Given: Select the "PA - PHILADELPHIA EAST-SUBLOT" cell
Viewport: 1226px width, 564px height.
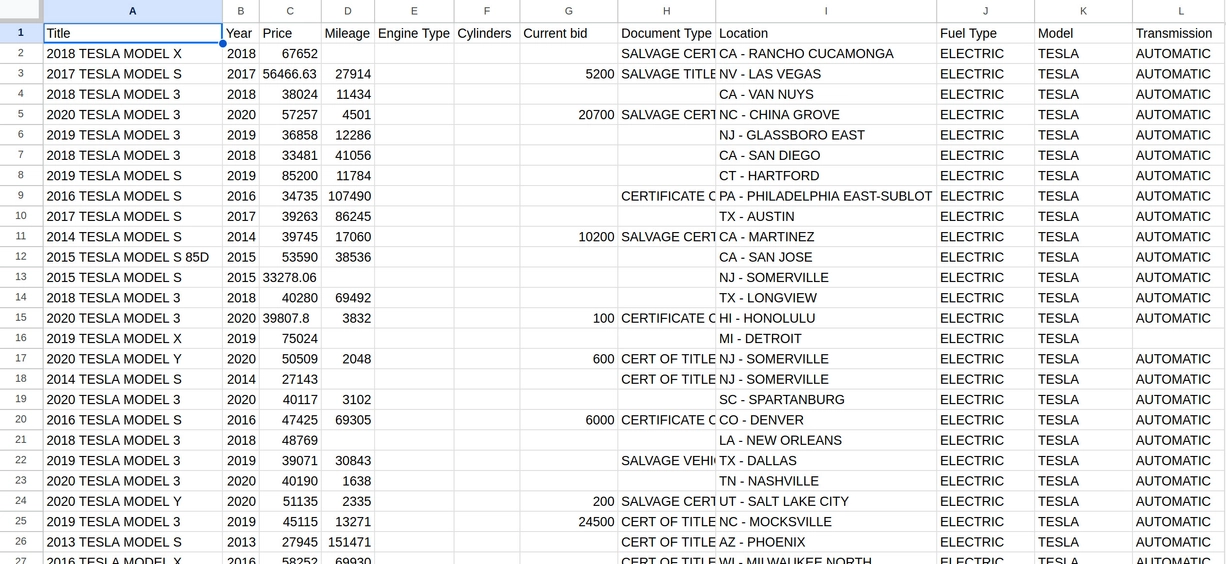Looking at the screenshot, I should pos(826,196).
